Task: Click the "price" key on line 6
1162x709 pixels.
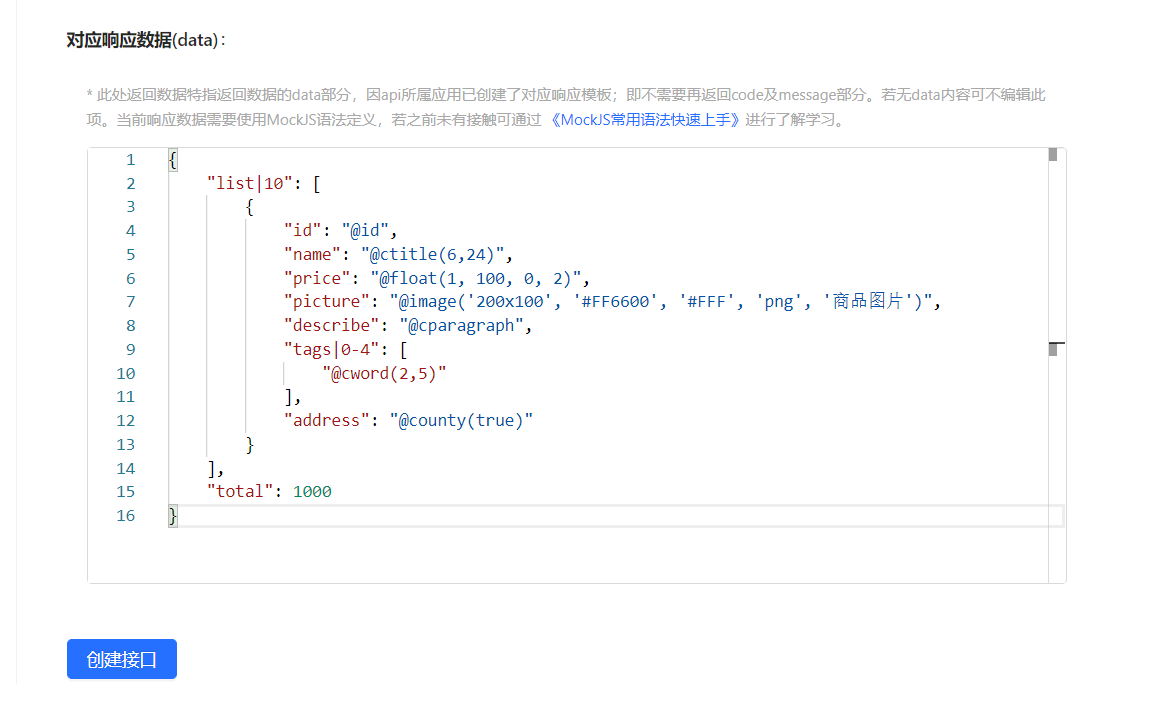Action: pos(316,278)
